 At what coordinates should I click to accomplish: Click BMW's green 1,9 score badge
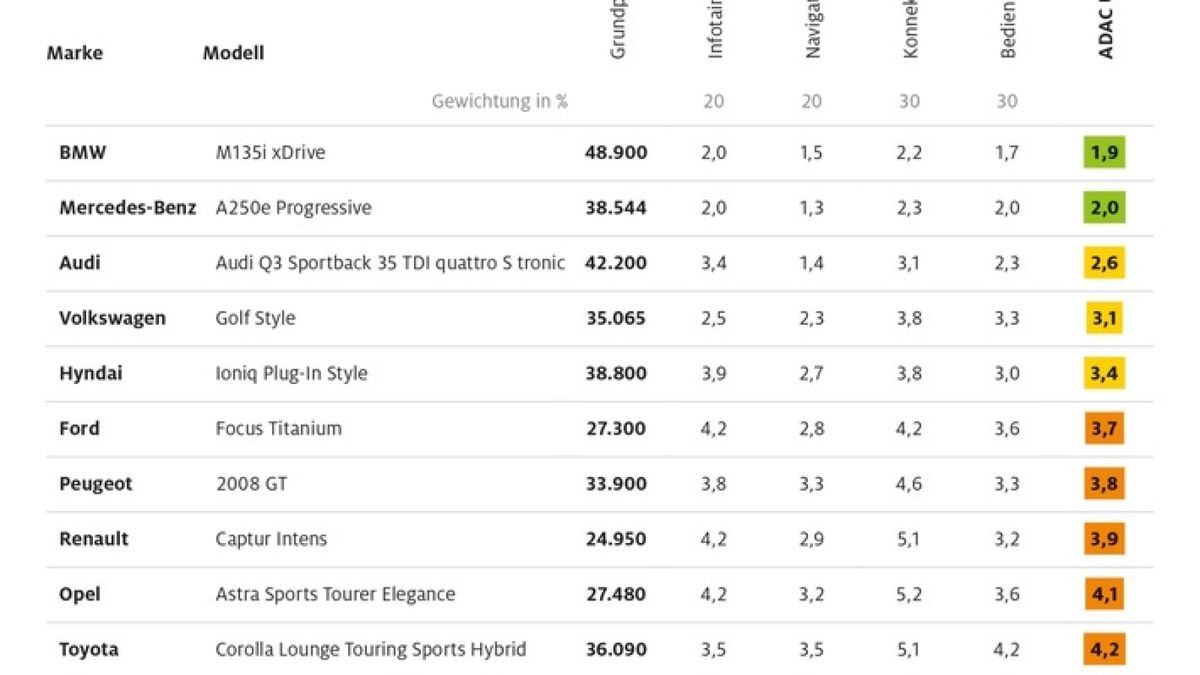(x=1104, y=153)
